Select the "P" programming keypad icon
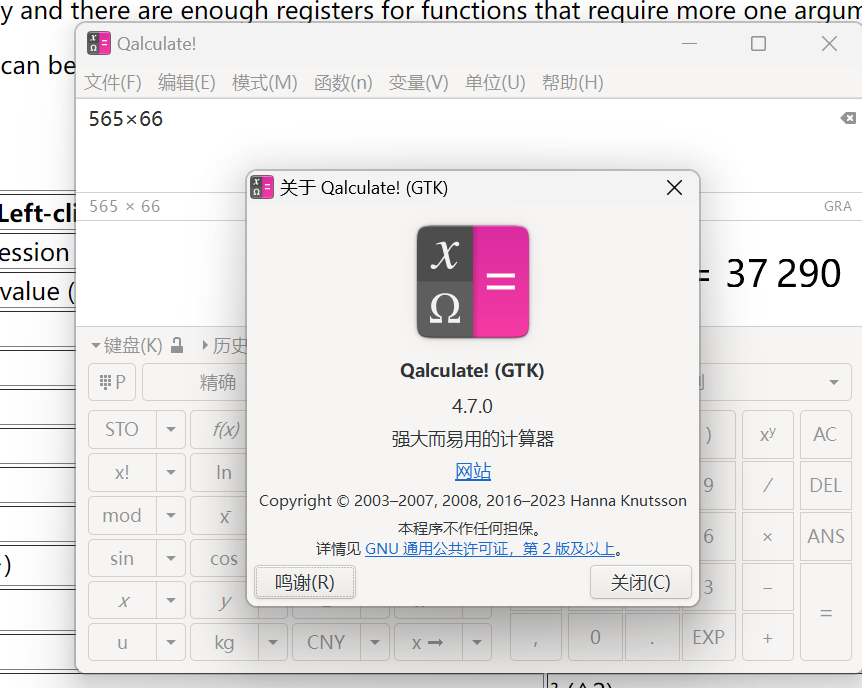This screenshot has width=862, height=688. (111, 381)
